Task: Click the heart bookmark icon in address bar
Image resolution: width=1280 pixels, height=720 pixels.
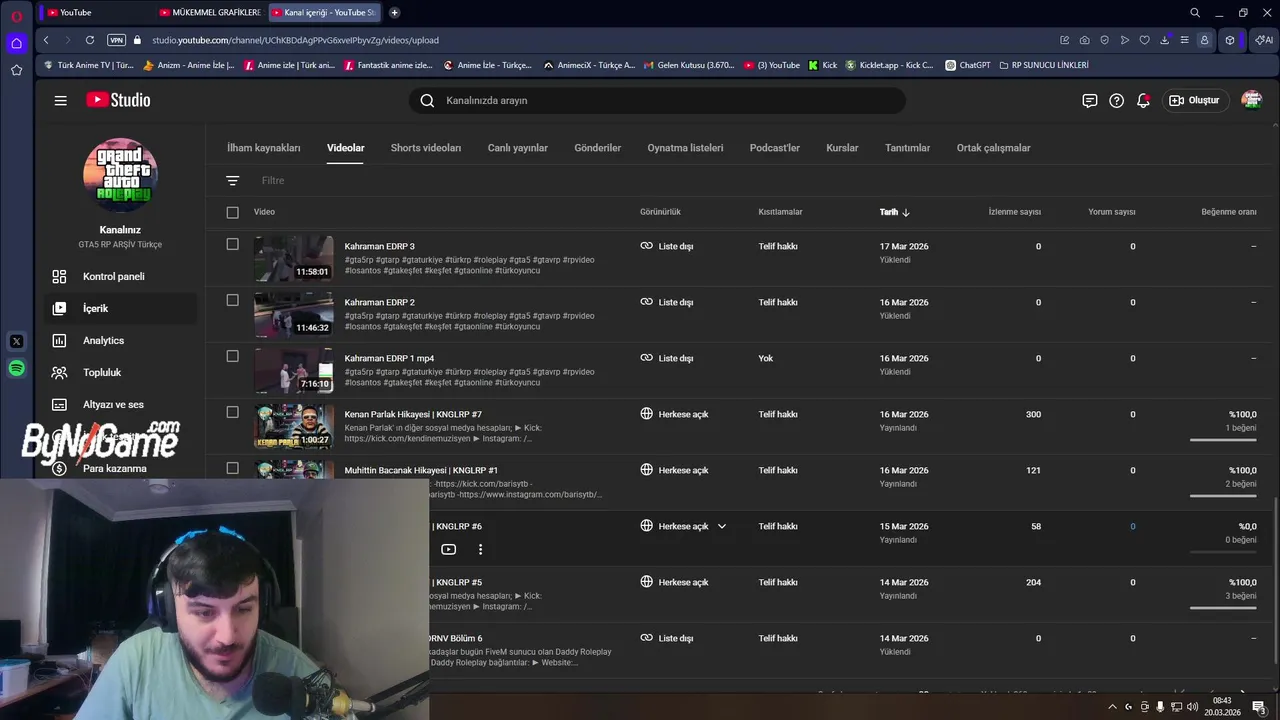Action: (1145, 40)
